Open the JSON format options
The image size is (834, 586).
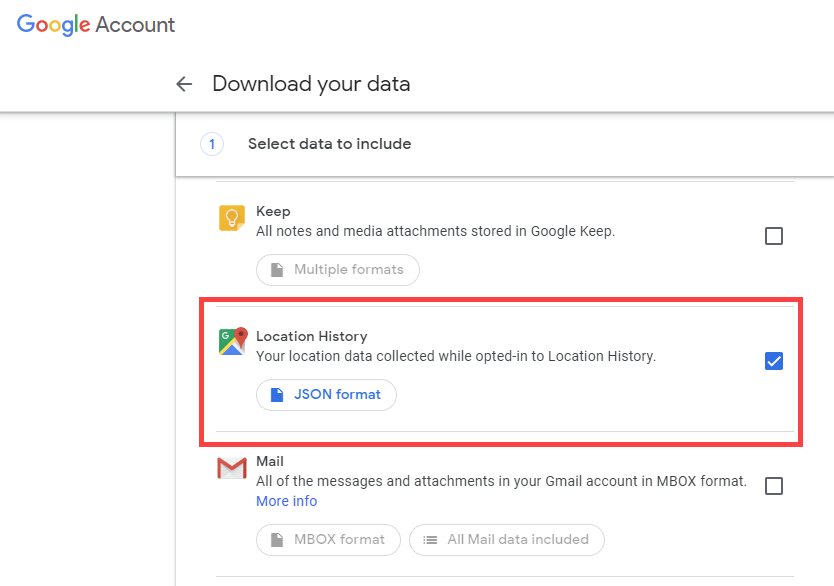pos(326,395)
